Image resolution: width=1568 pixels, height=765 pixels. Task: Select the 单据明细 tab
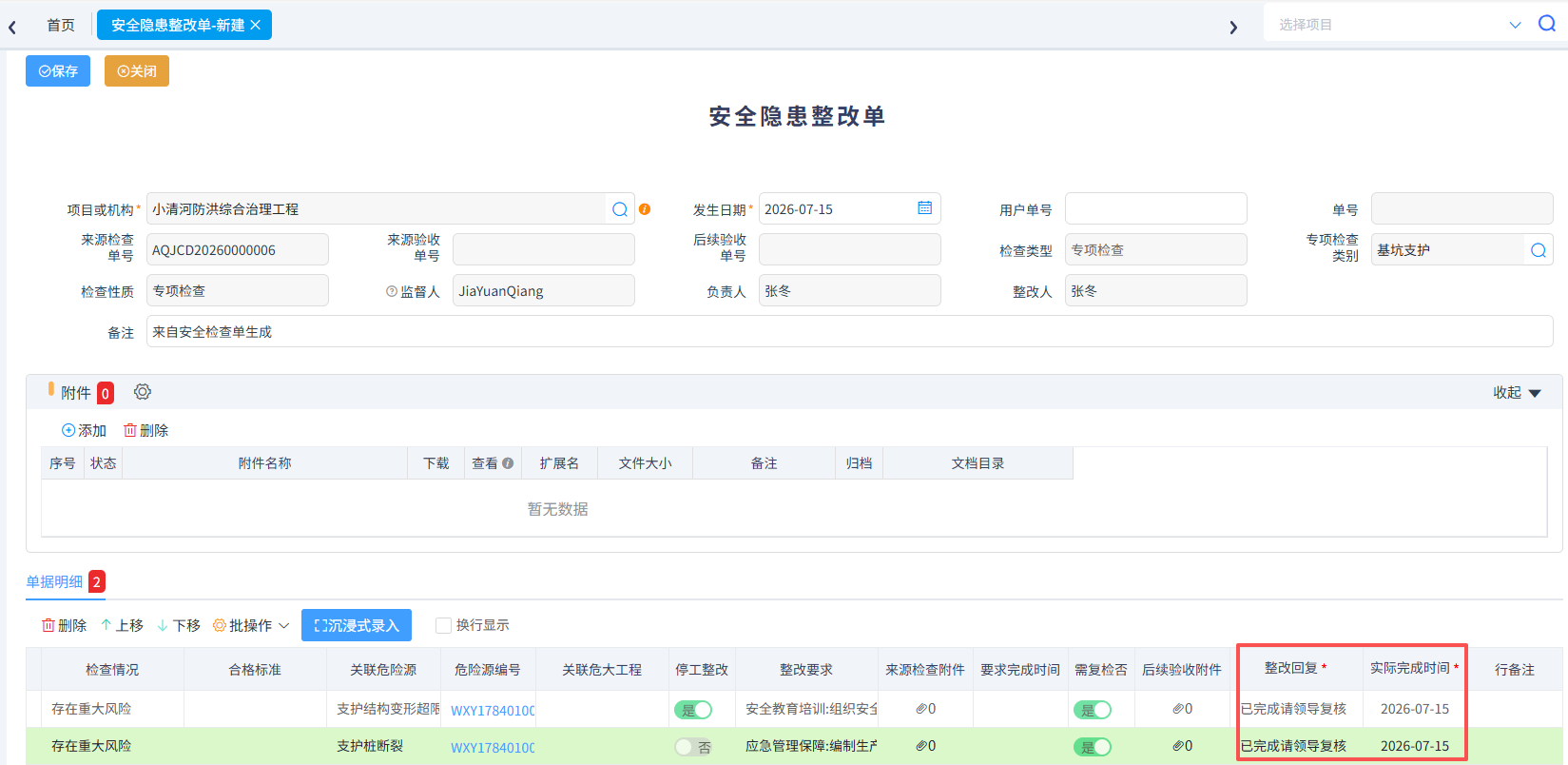[54, 581]
